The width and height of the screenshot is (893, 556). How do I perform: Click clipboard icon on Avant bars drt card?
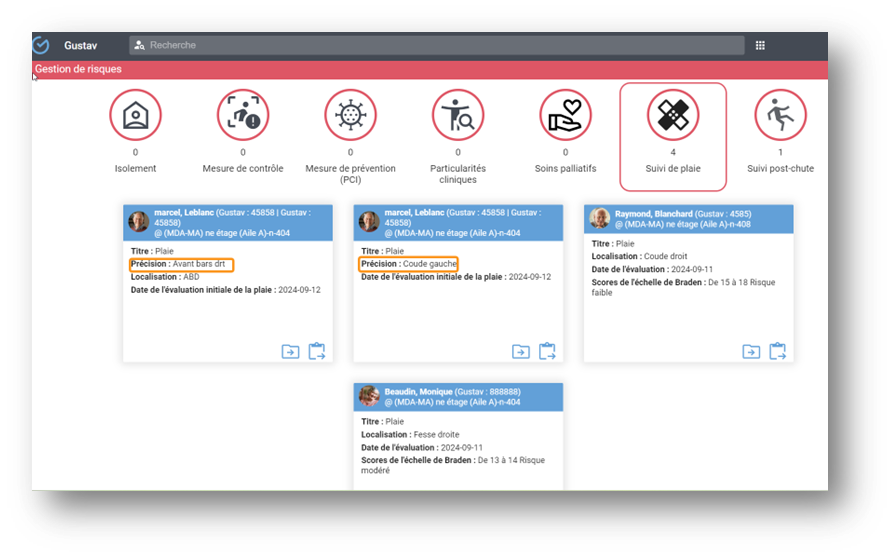[317, 351]
